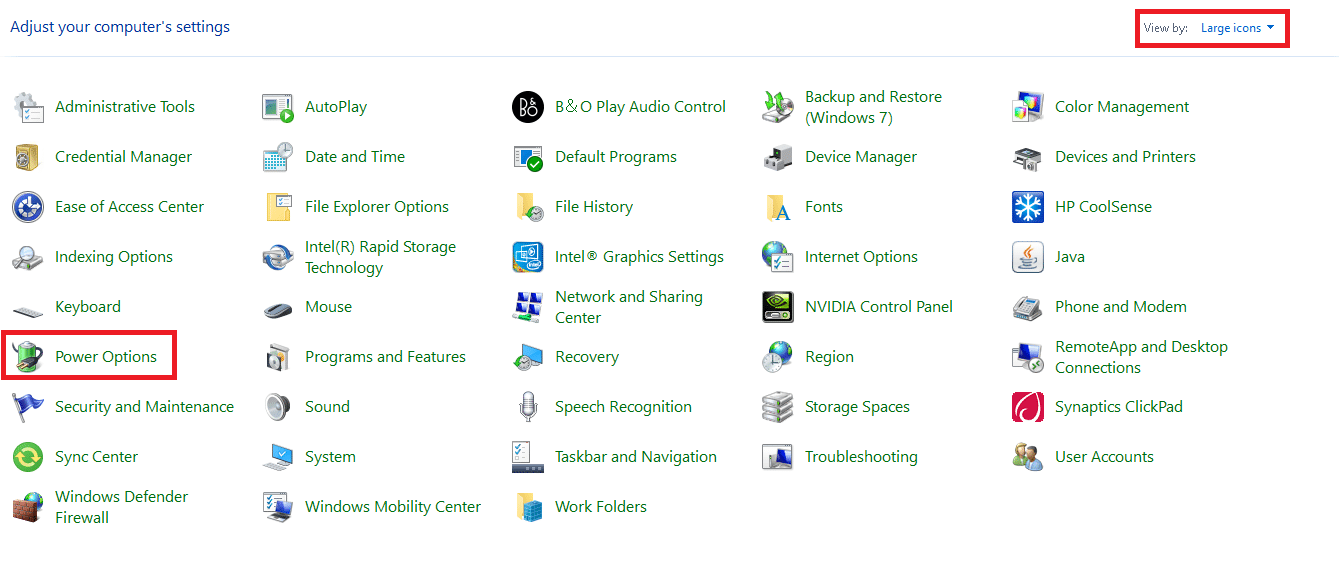Open the Synaptics ClickPad icon

(1028, 407)
